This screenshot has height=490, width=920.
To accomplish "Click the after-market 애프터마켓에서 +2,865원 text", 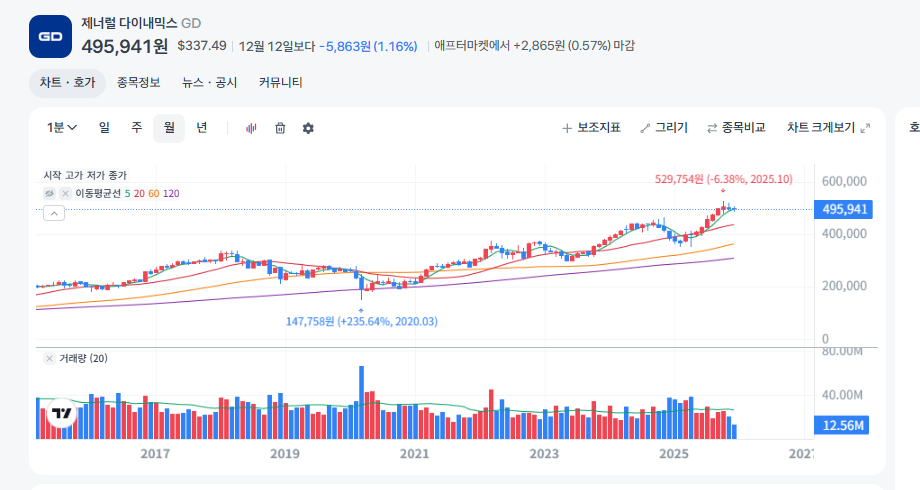I will click(x=535, y=46).
